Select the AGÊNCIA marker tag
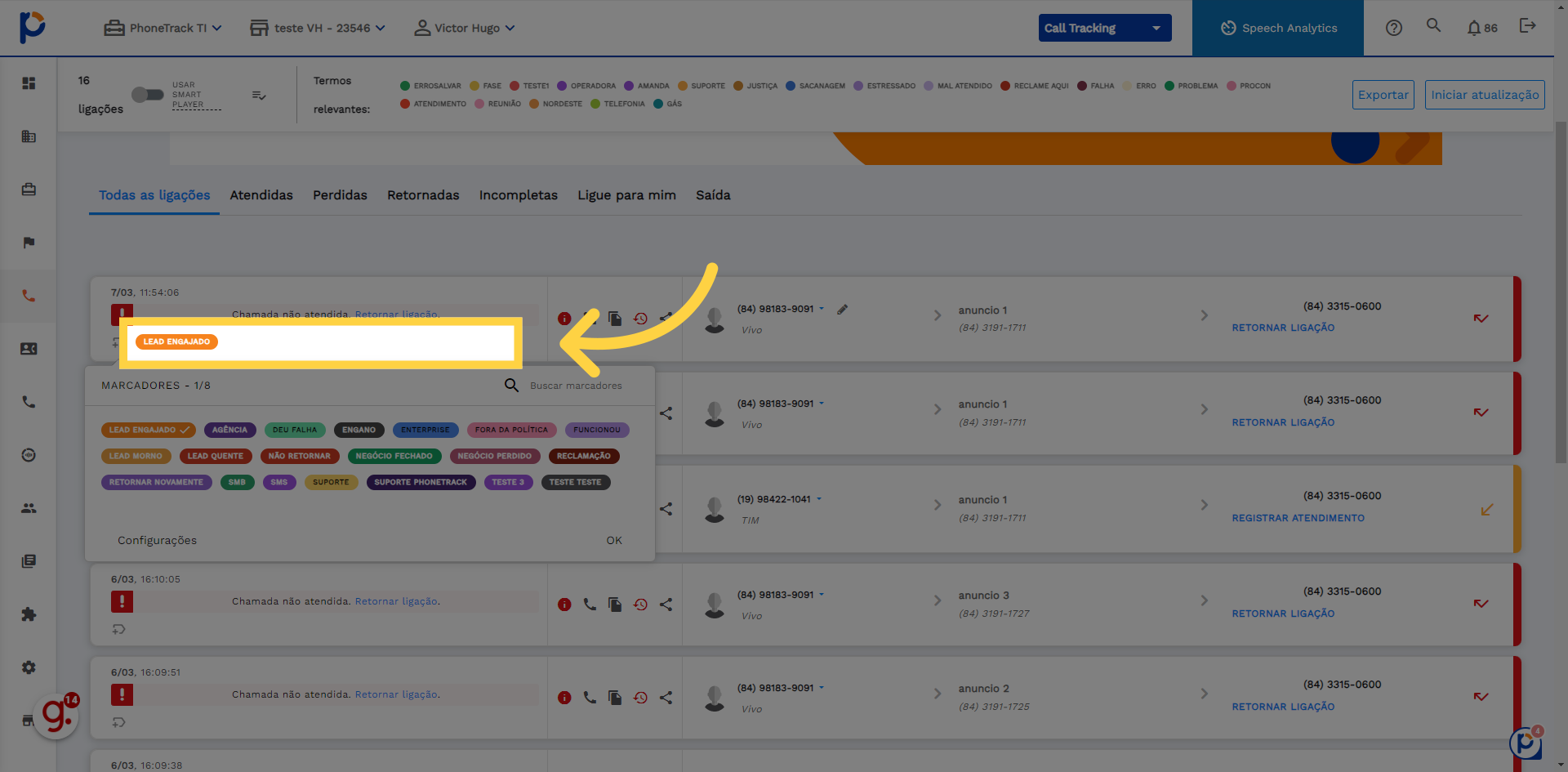 (229, 430)
